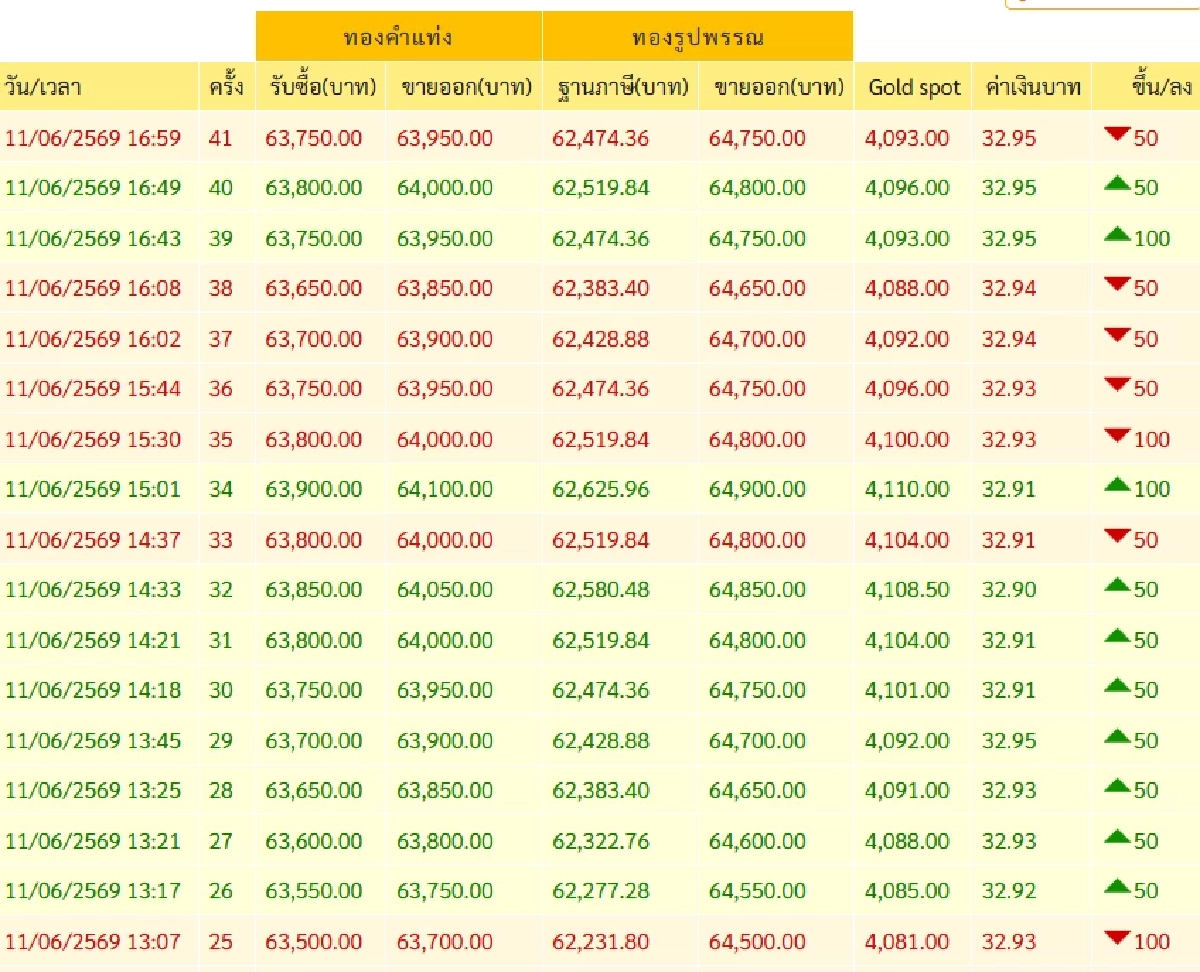1200x972 pixels.
Task: Click the green up arrow in row 26
Action: click(x=1117, y=887)
